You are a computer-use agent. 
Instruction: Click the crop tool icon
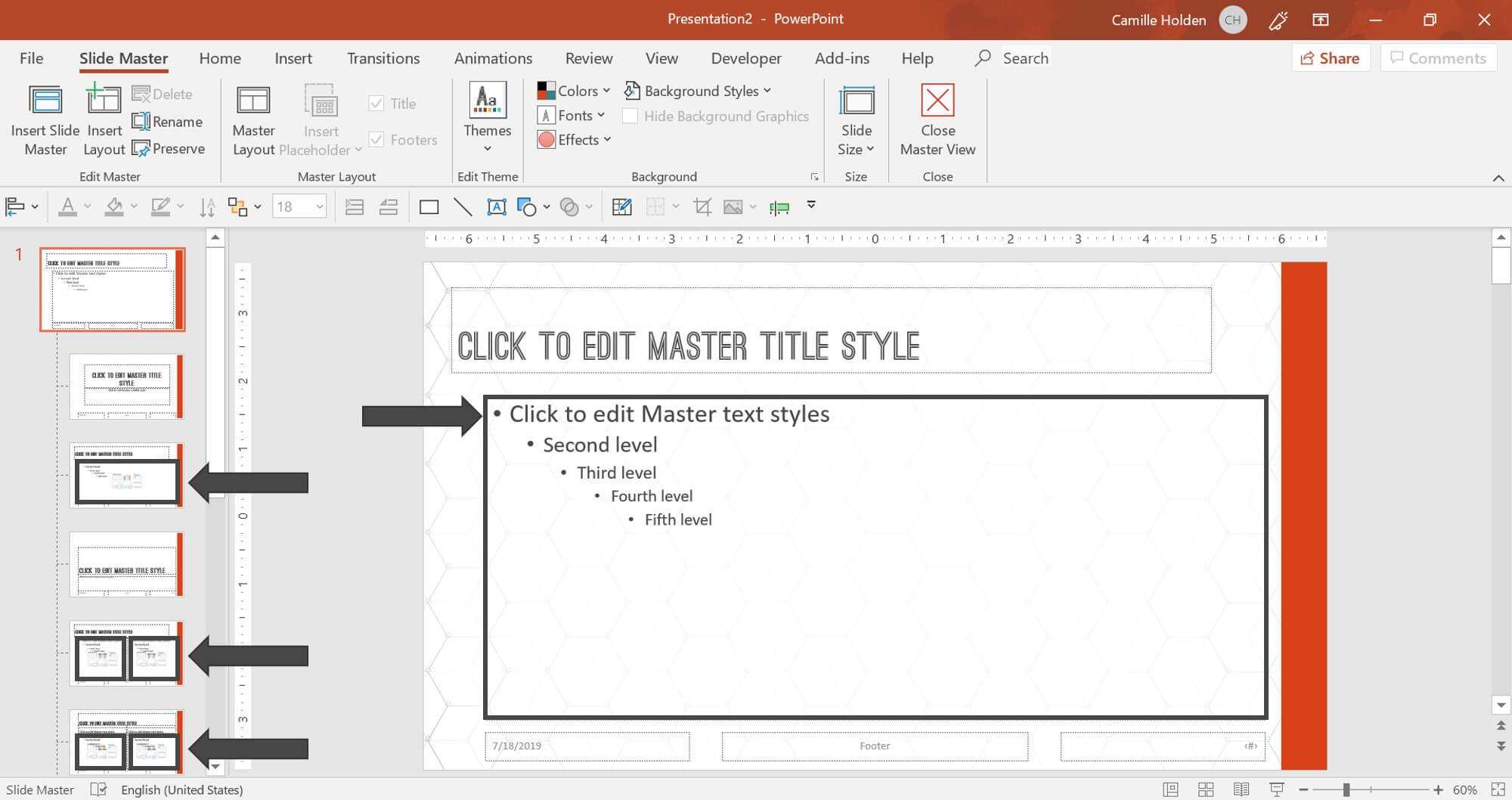702,206
